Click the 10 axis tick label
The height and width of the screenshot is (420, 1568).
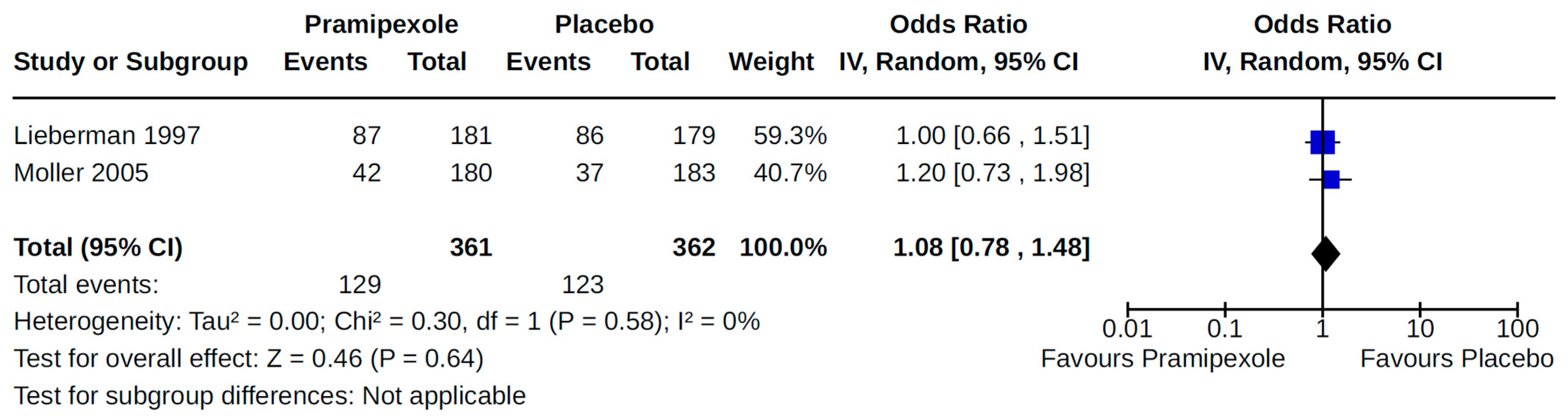(1420, 329)
